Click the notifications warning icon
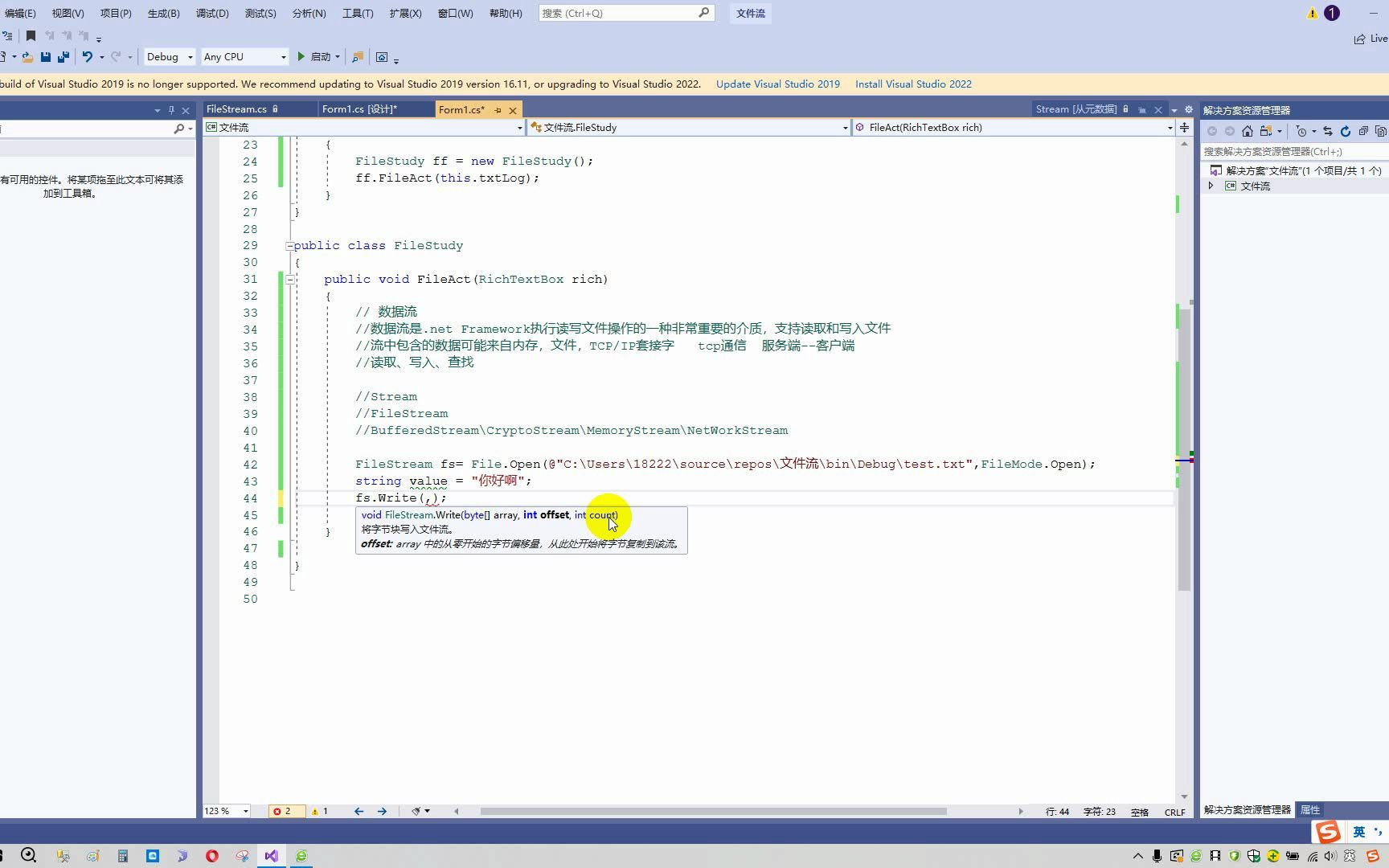Viewport: 1389px width, 868px height. [1312, 14]
